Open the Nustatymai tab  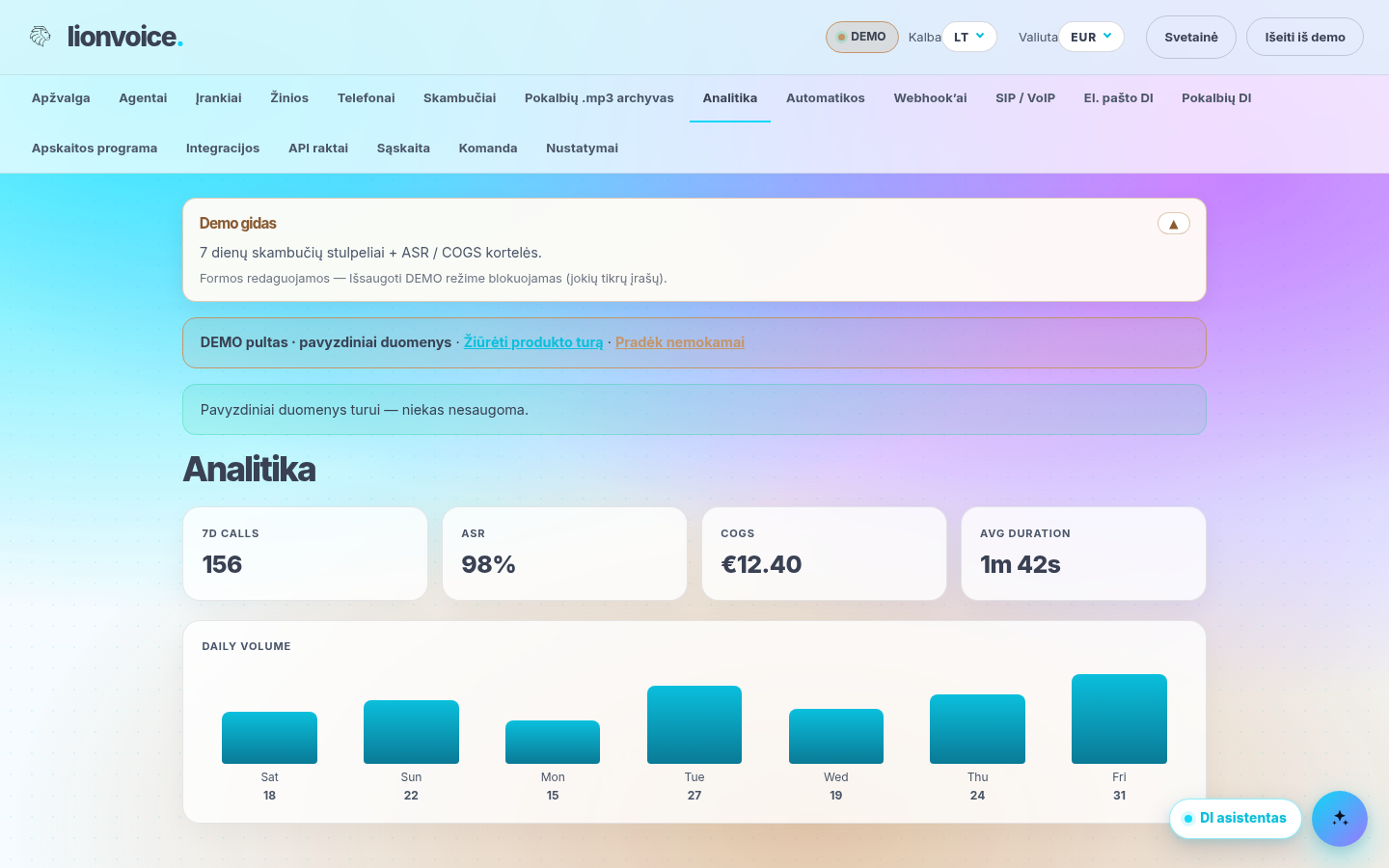pos(582,148)
